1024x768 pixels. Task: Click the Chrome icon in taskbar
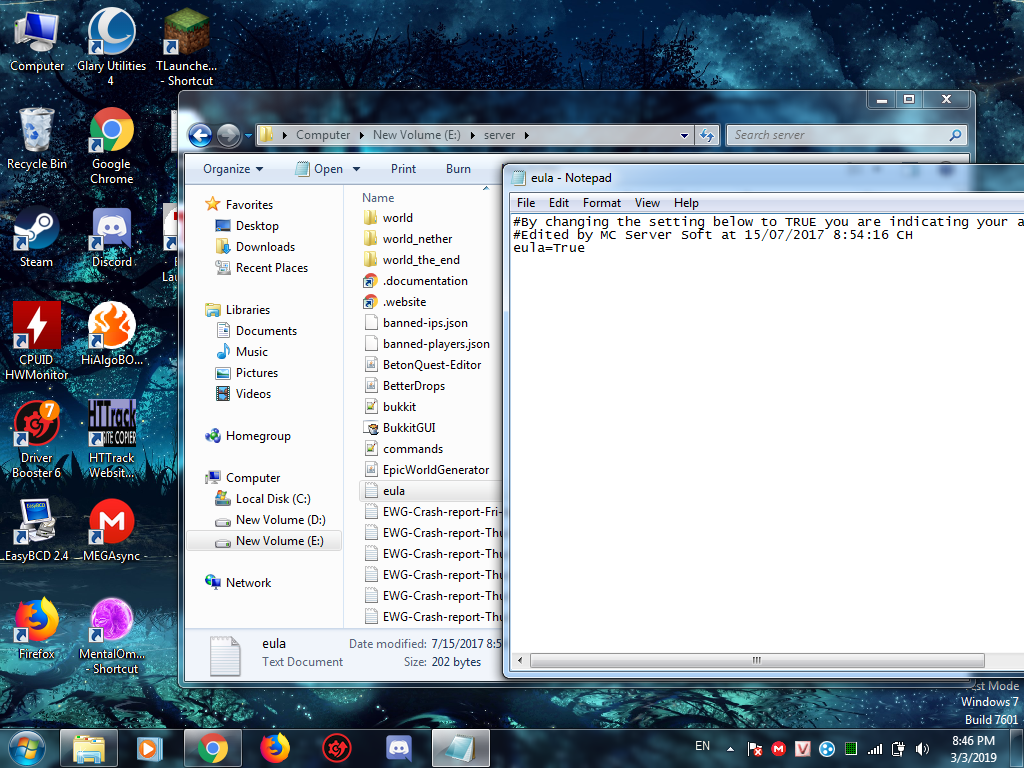[212, 747]
